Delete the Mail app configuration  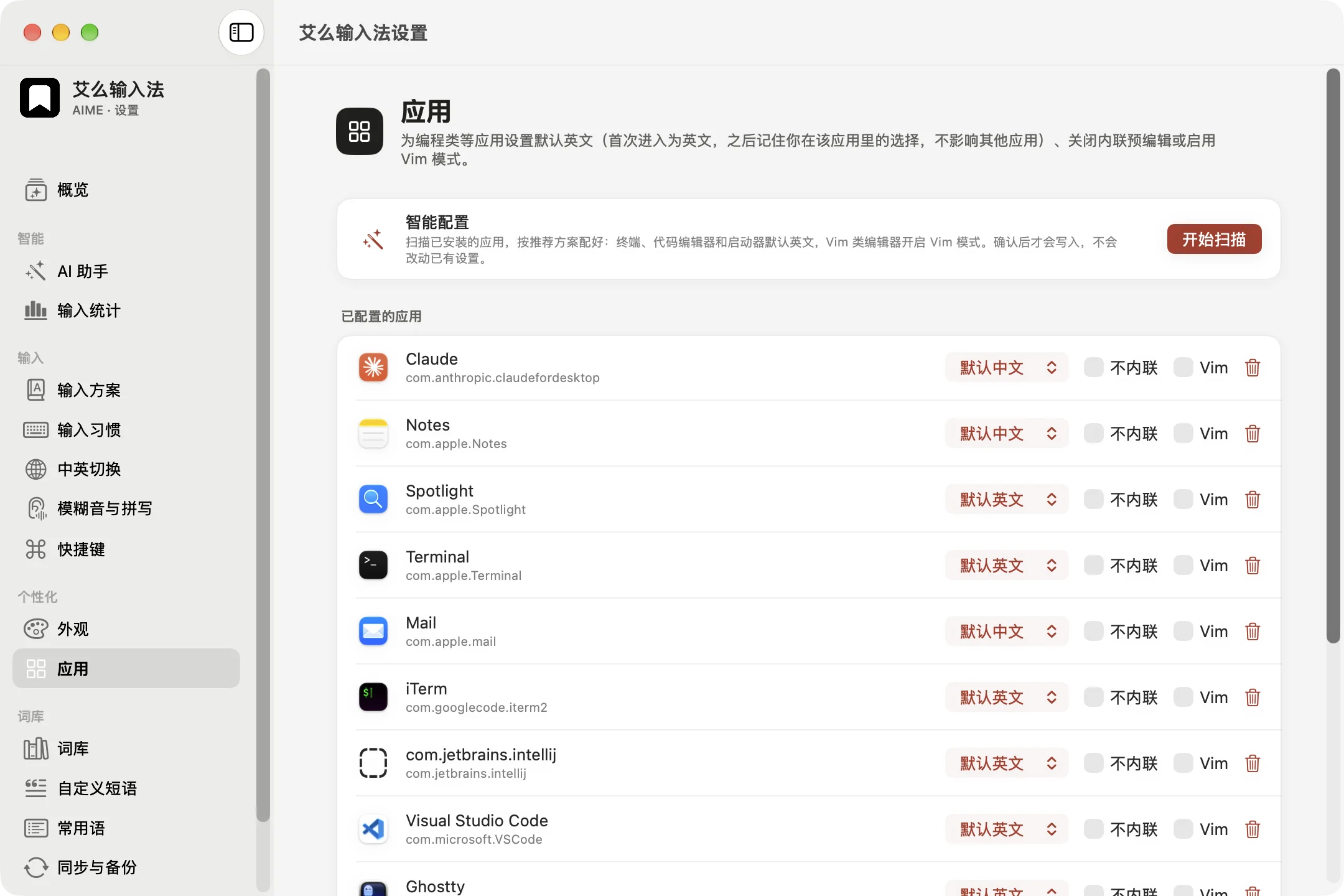click(1253, 632)
